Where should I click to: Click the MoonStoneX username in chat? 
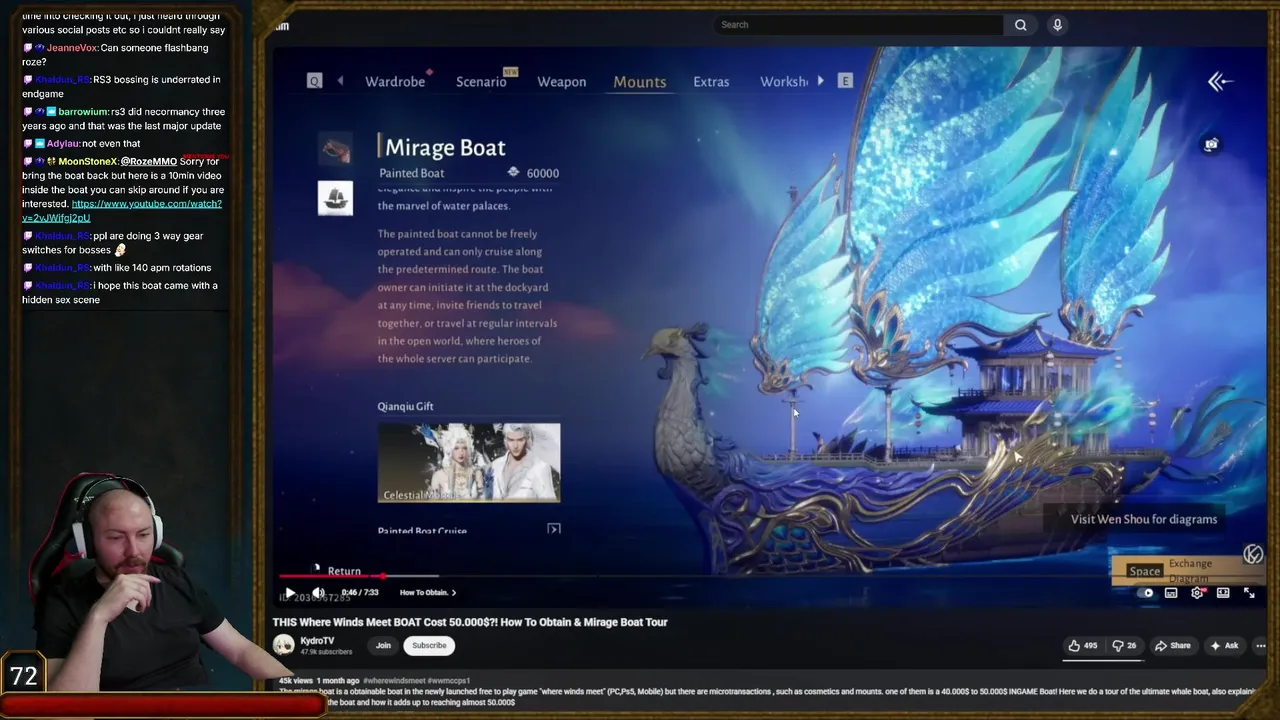(x=87, y=162)
